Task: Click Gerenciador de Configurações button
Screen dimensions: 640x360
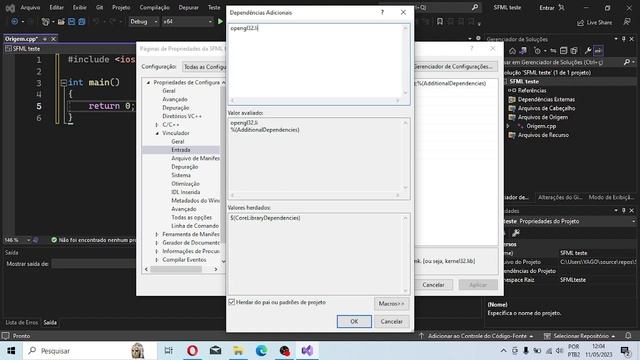Action: (456, 67)
